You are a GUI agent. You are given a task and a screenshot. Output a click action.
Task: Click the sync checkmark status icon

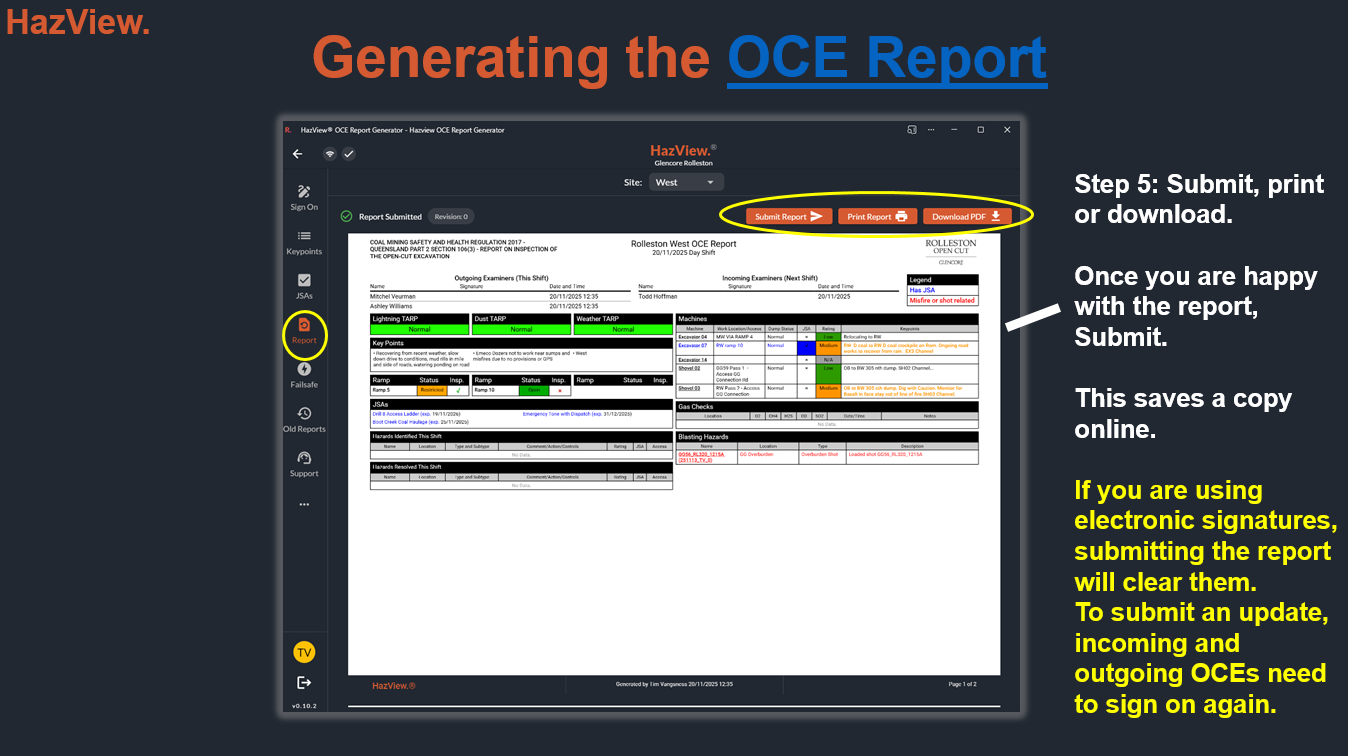pyautogui.click(x=349, y=154)
